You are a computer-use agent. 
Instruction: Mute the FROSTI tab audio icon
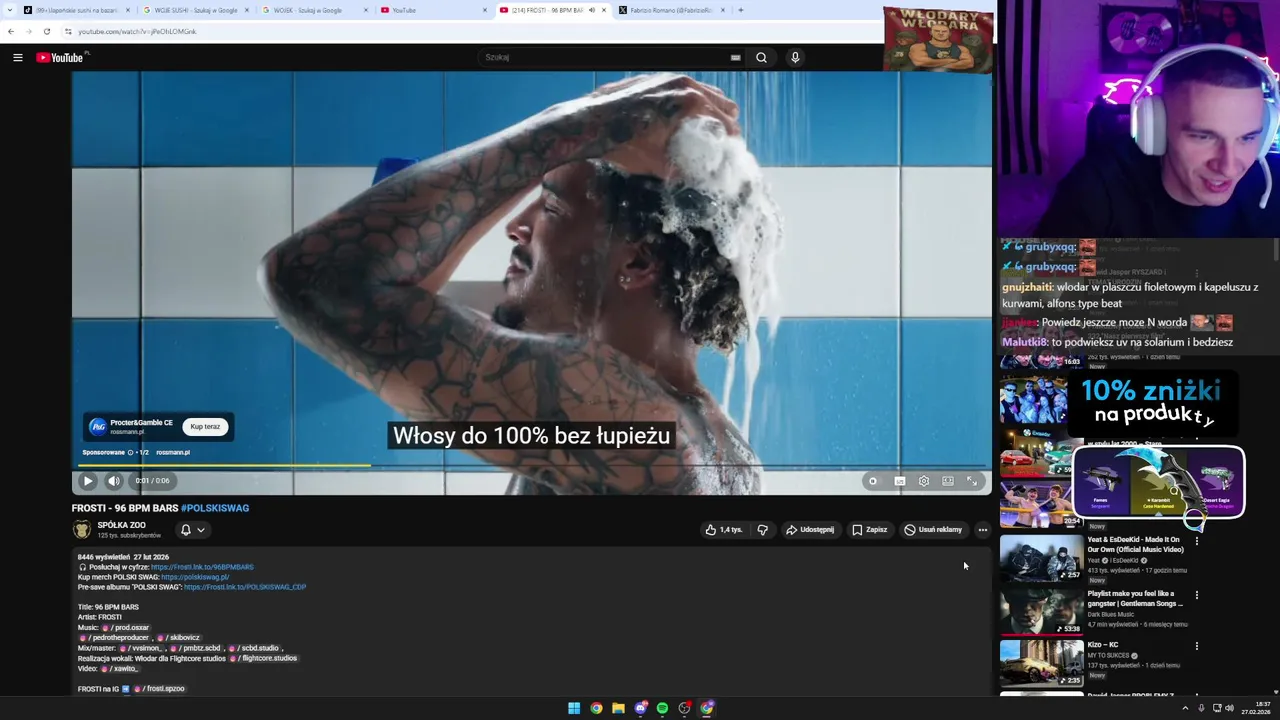[x=591, y=10]
